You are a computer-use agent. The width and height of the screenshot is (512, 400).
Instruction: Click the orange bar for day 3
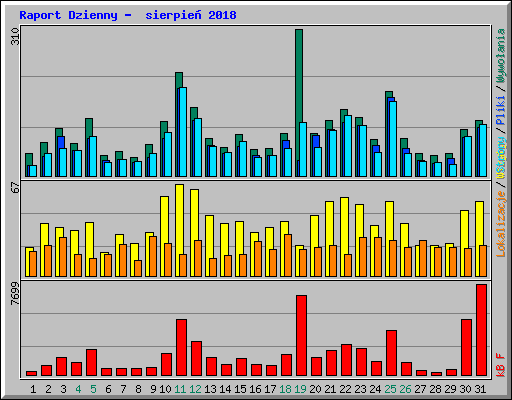point(63,257)
